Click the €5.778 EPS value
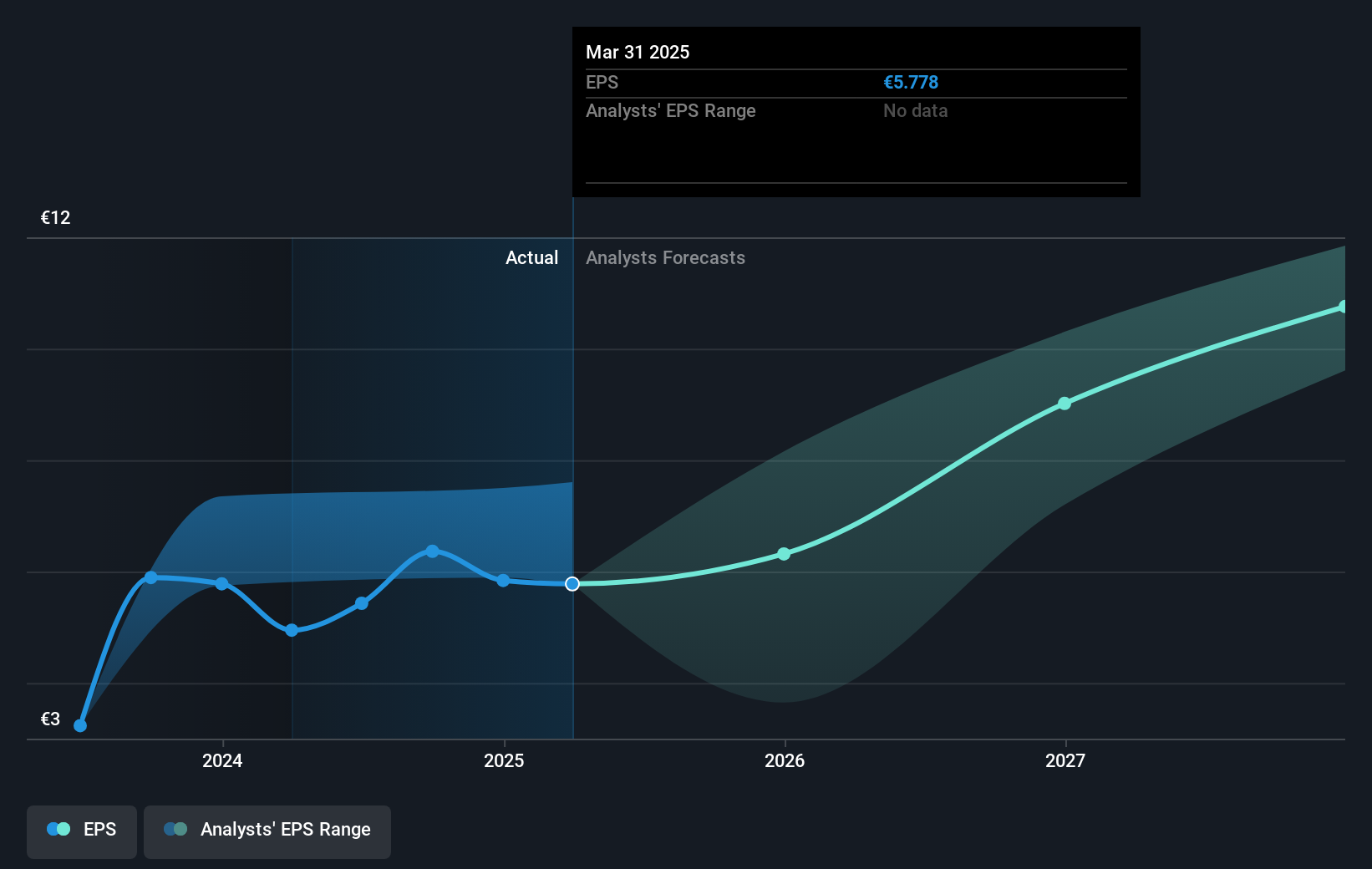The width and height of the screenshot is (1372, 869). coord(911,82)
